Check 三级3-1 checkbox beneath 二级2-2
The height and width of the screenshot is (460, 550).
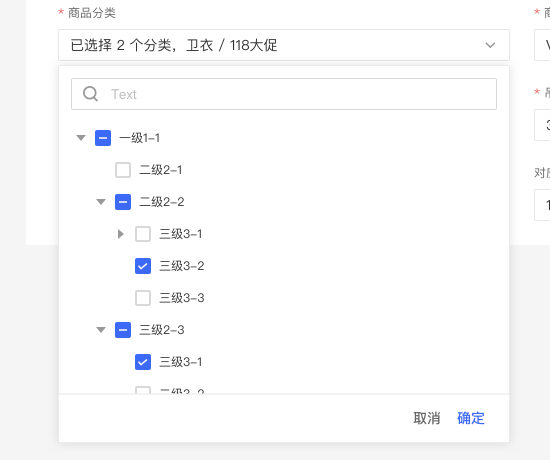pyautogui.click(x=143, y=234)
